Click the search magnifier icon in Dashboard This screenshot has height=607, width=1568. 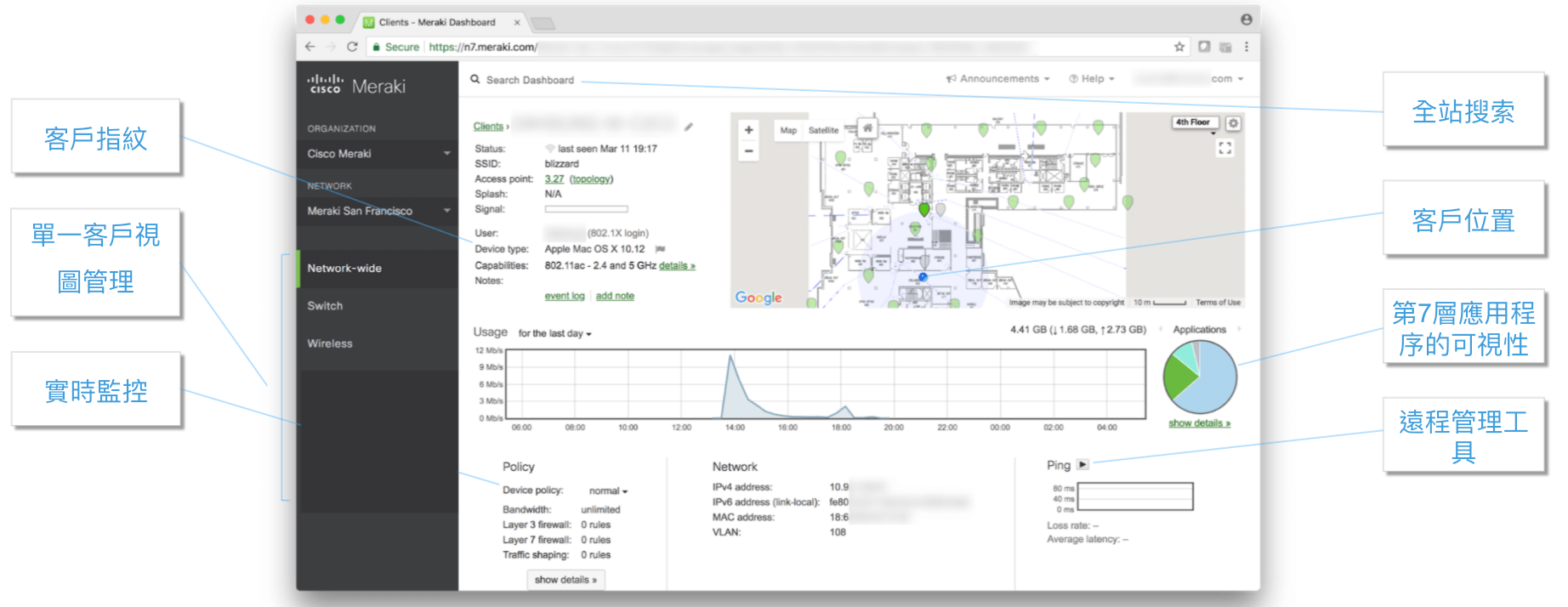pos(475,79)
